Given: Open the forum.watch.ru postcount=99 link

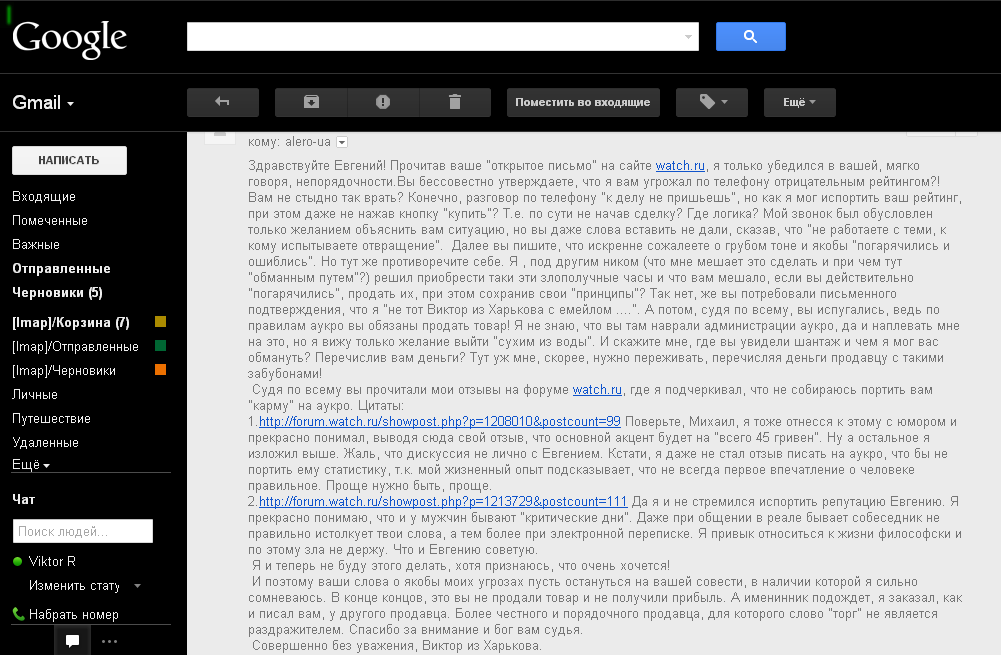Looking at the screenshot, I should coord(440,422).
